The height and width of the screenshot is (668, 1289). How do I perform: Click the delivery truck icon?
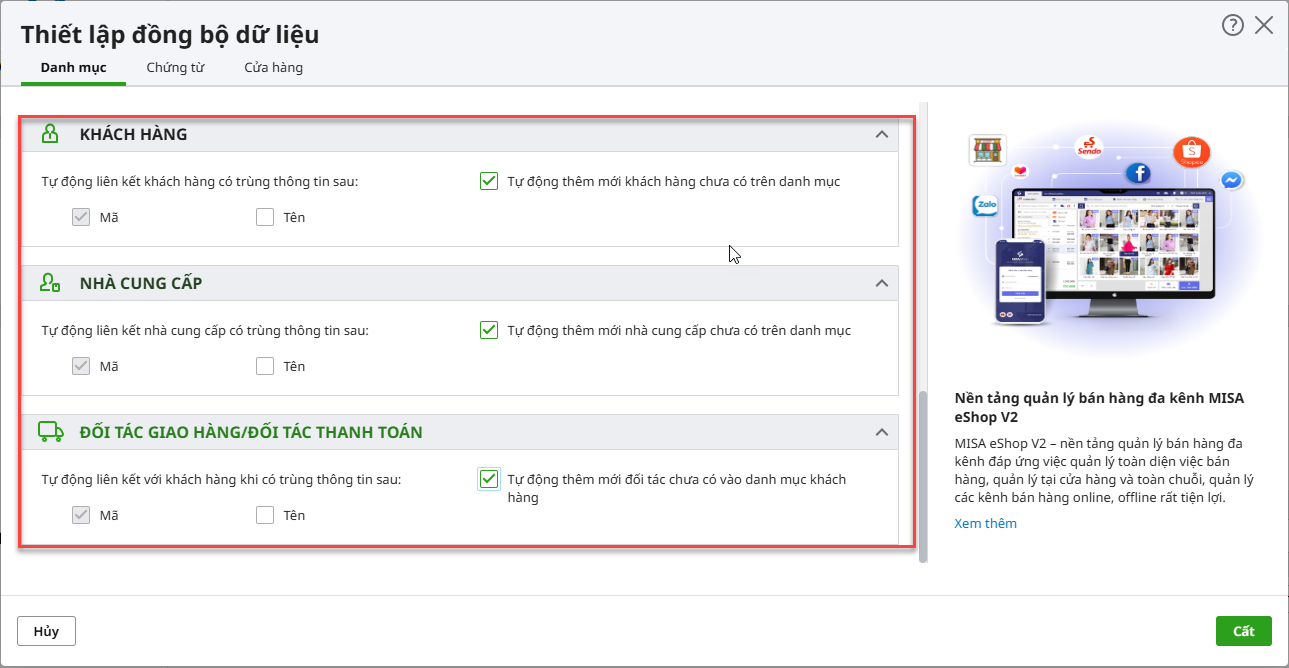(50, 432)
